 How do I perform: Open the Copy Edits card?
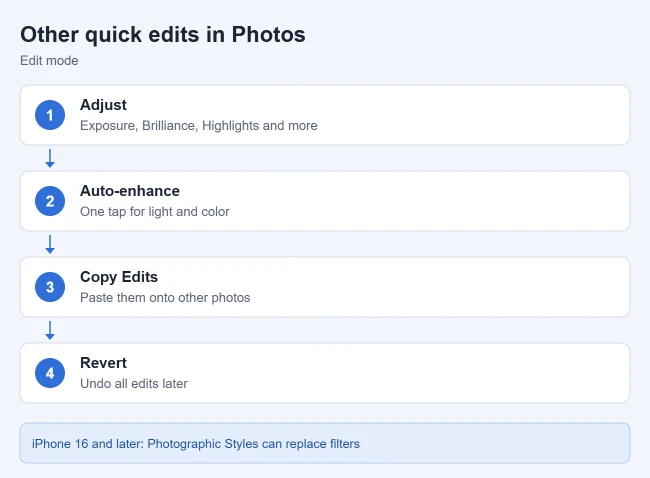(325, 287)
